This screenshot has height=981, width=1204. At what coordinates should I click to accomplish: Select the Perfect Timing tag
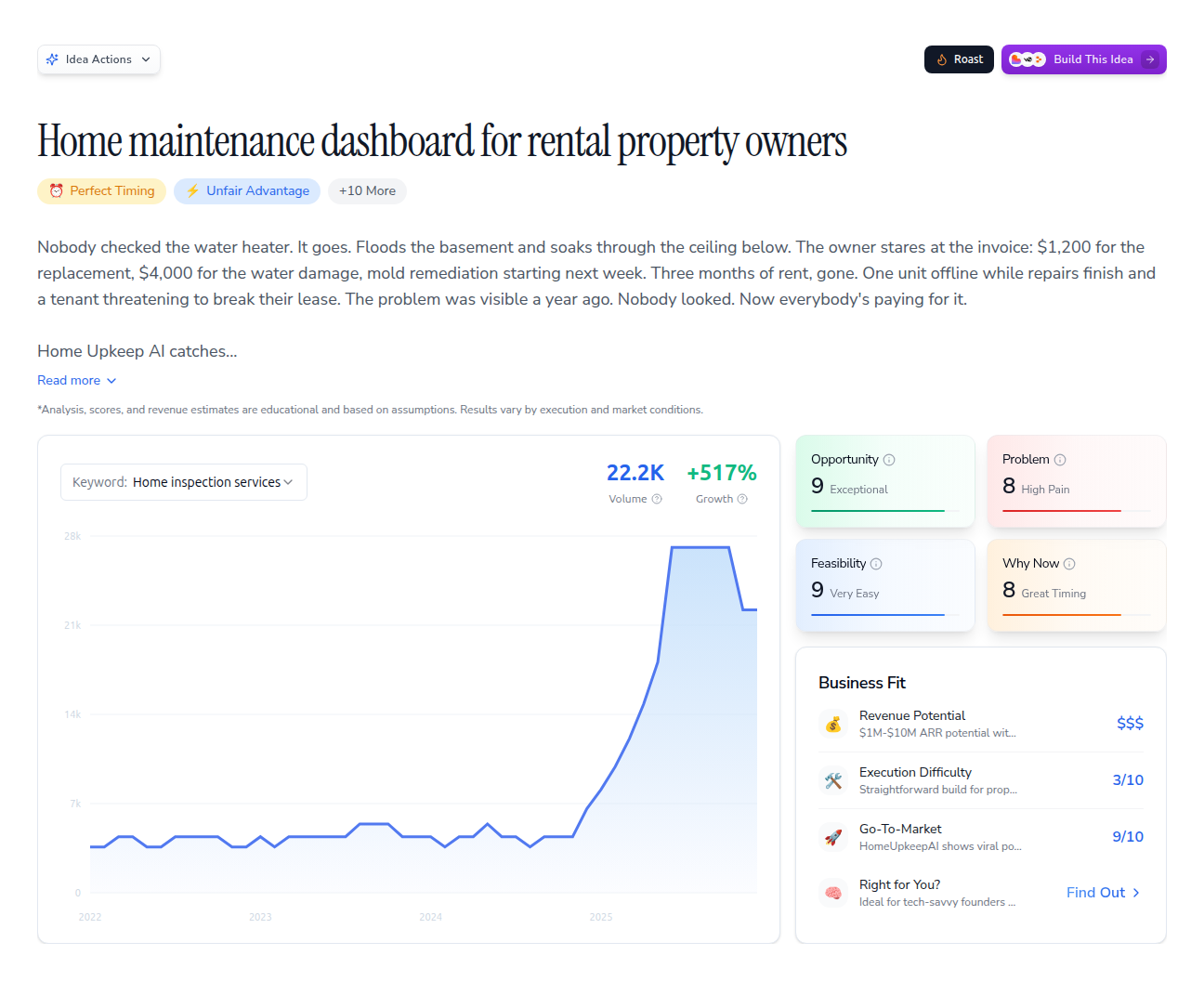tap(102, 191)
